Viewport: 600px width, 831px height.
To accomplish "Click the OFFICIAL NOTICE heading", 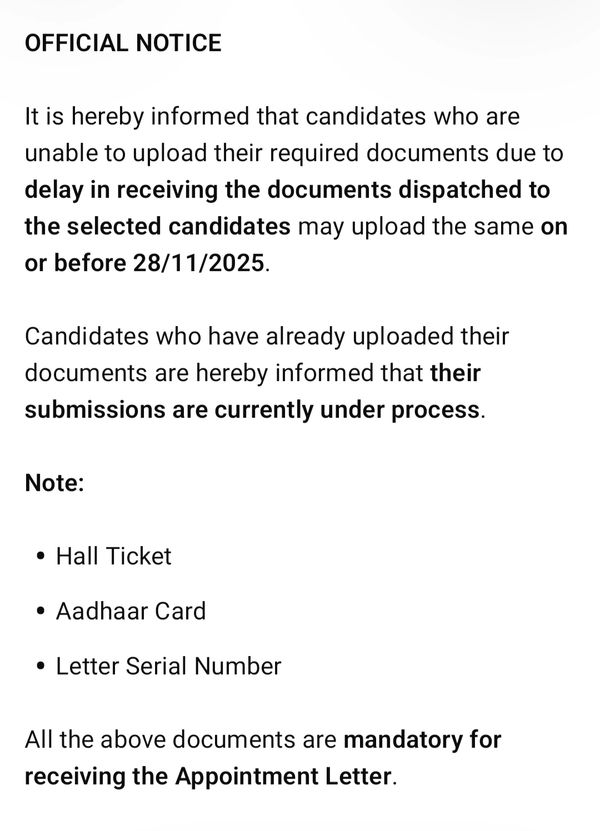I will coord(123,44).
